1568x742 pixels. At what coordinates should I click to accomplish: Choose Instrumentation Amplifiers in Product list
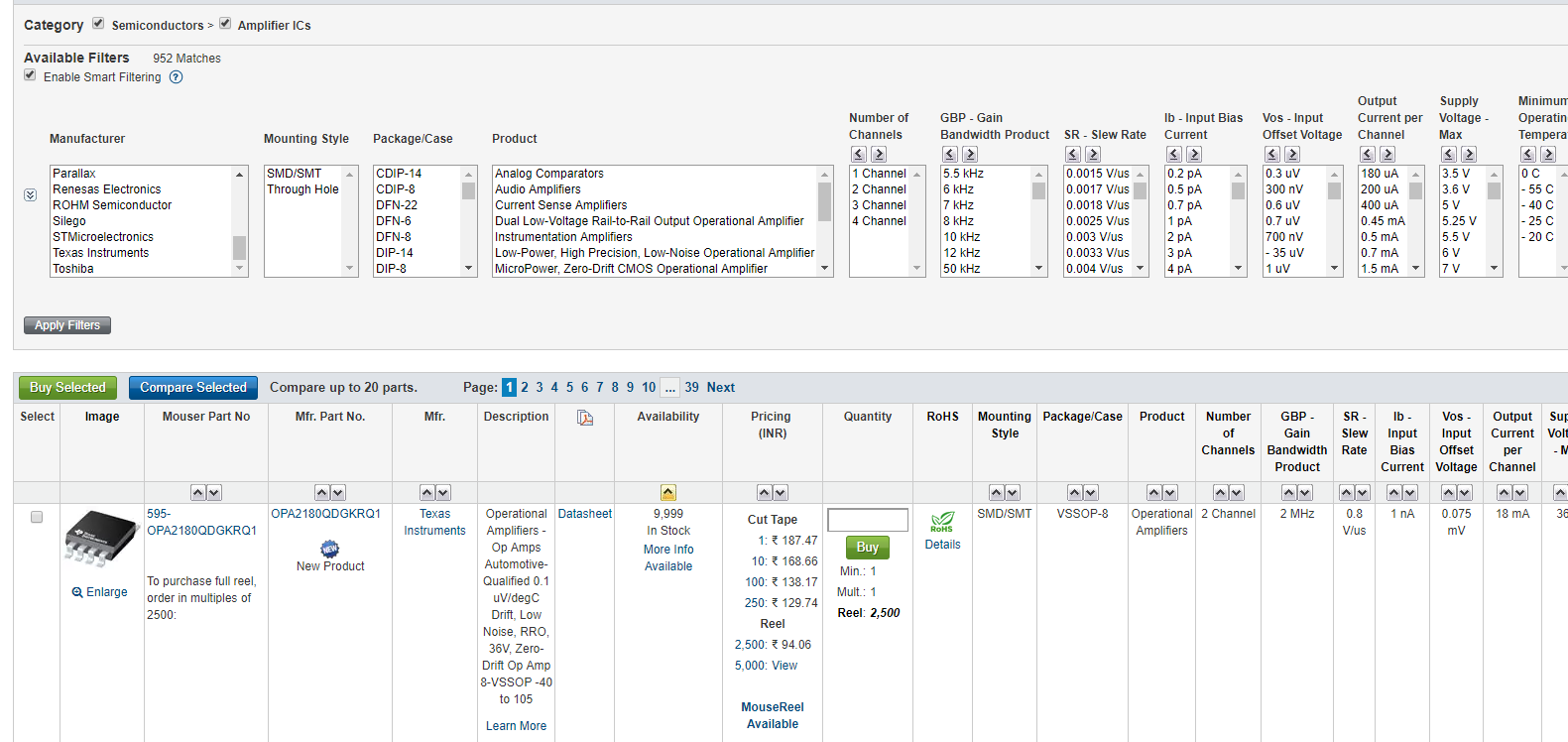coord(563,237)
